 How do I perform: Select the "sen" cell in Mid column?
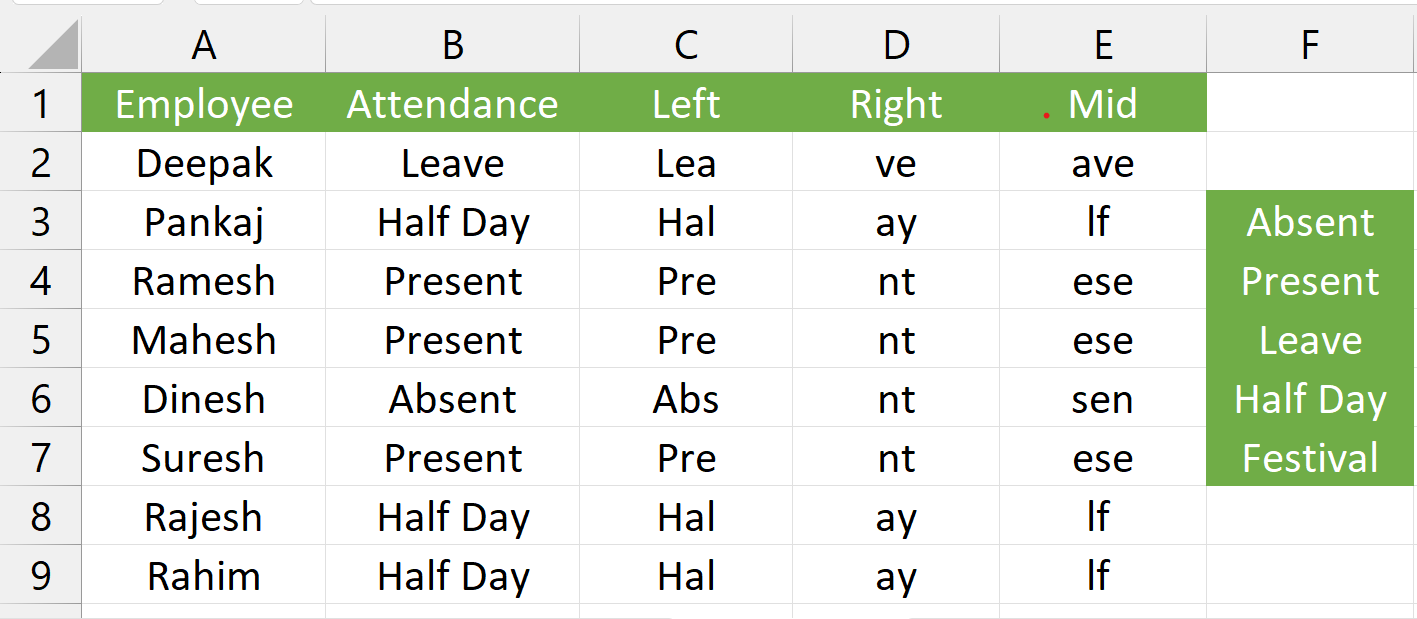pyautogui.click(x=1102, y=399)
